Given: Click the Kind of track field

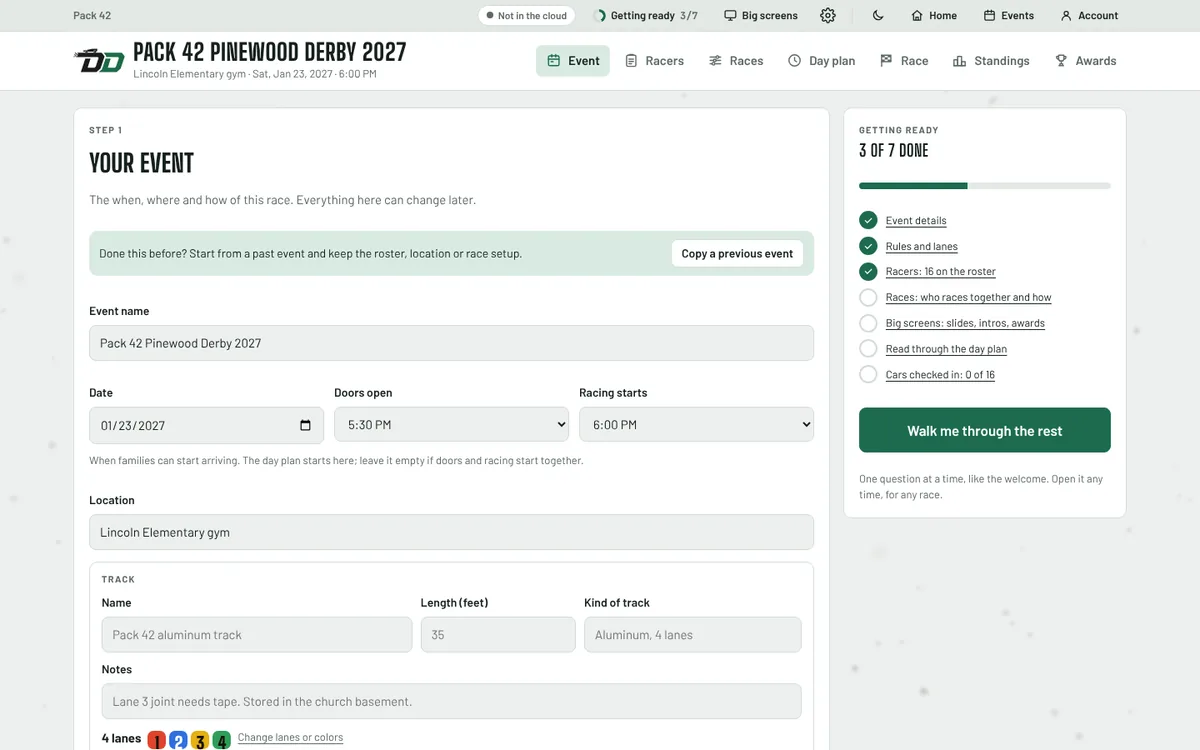Looking at the screenshot, I should 693,635.
